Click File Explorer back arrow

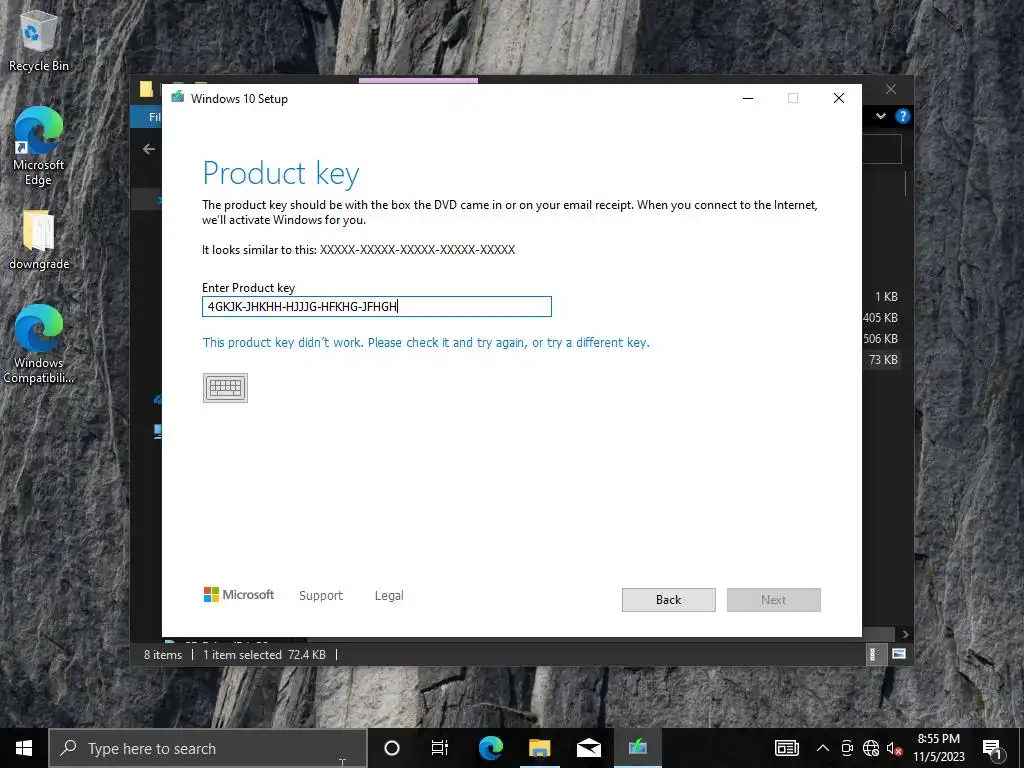click(149, 149)
